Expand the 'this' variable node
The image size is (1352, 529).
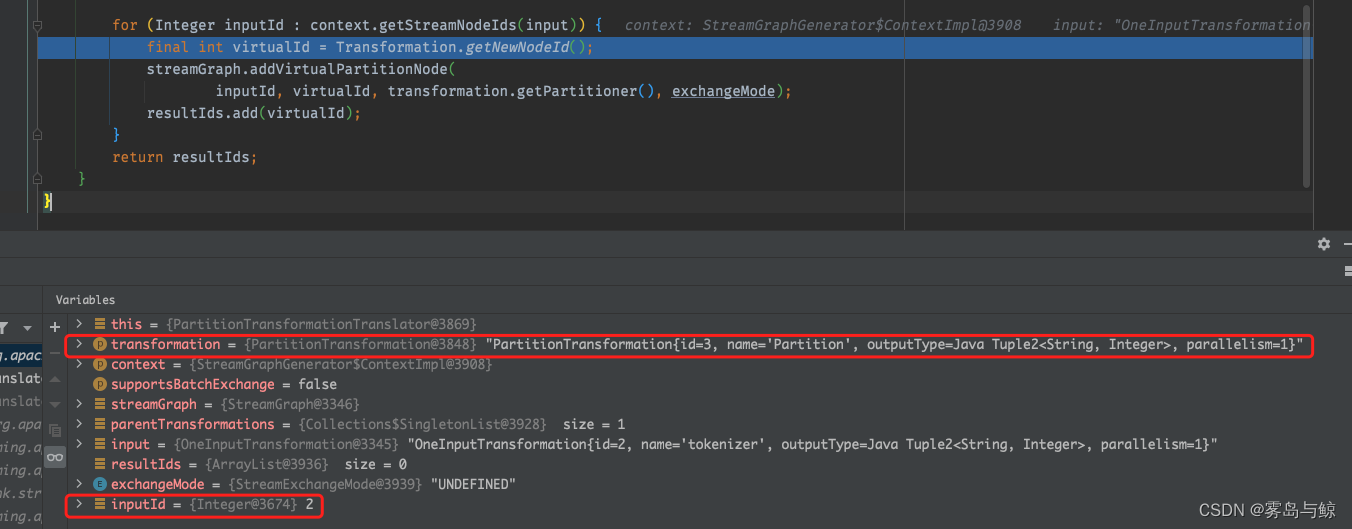click(80, 324)
